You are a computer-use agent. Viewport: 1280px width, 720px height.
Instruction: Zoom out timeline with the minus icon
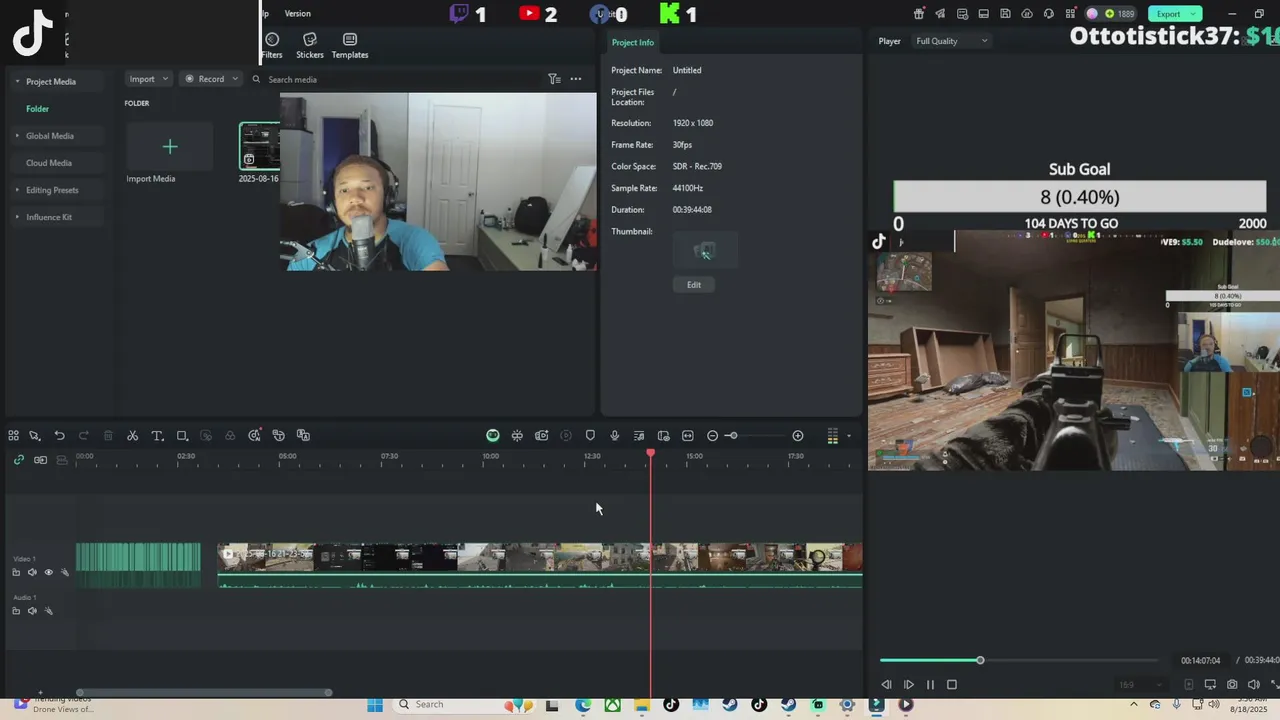click(x=712, y=436)
